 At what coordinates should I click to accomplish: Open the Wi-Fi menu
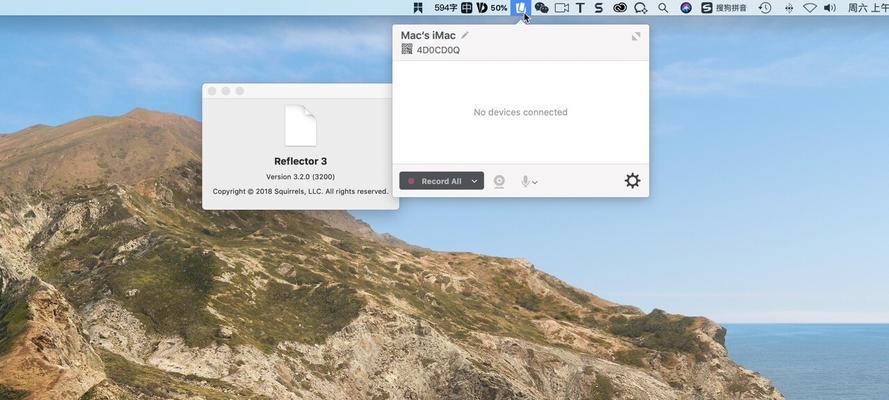click(810, 7)
